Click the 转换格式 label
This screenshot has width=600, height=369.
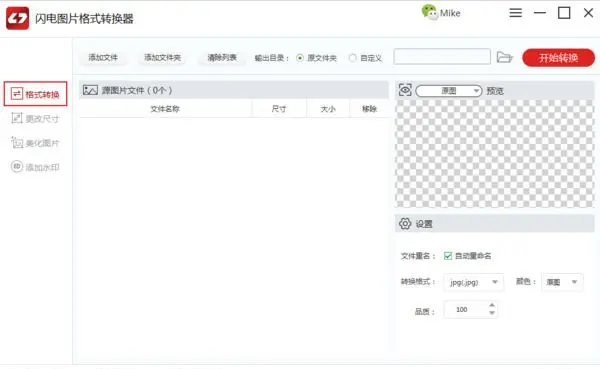417,282
